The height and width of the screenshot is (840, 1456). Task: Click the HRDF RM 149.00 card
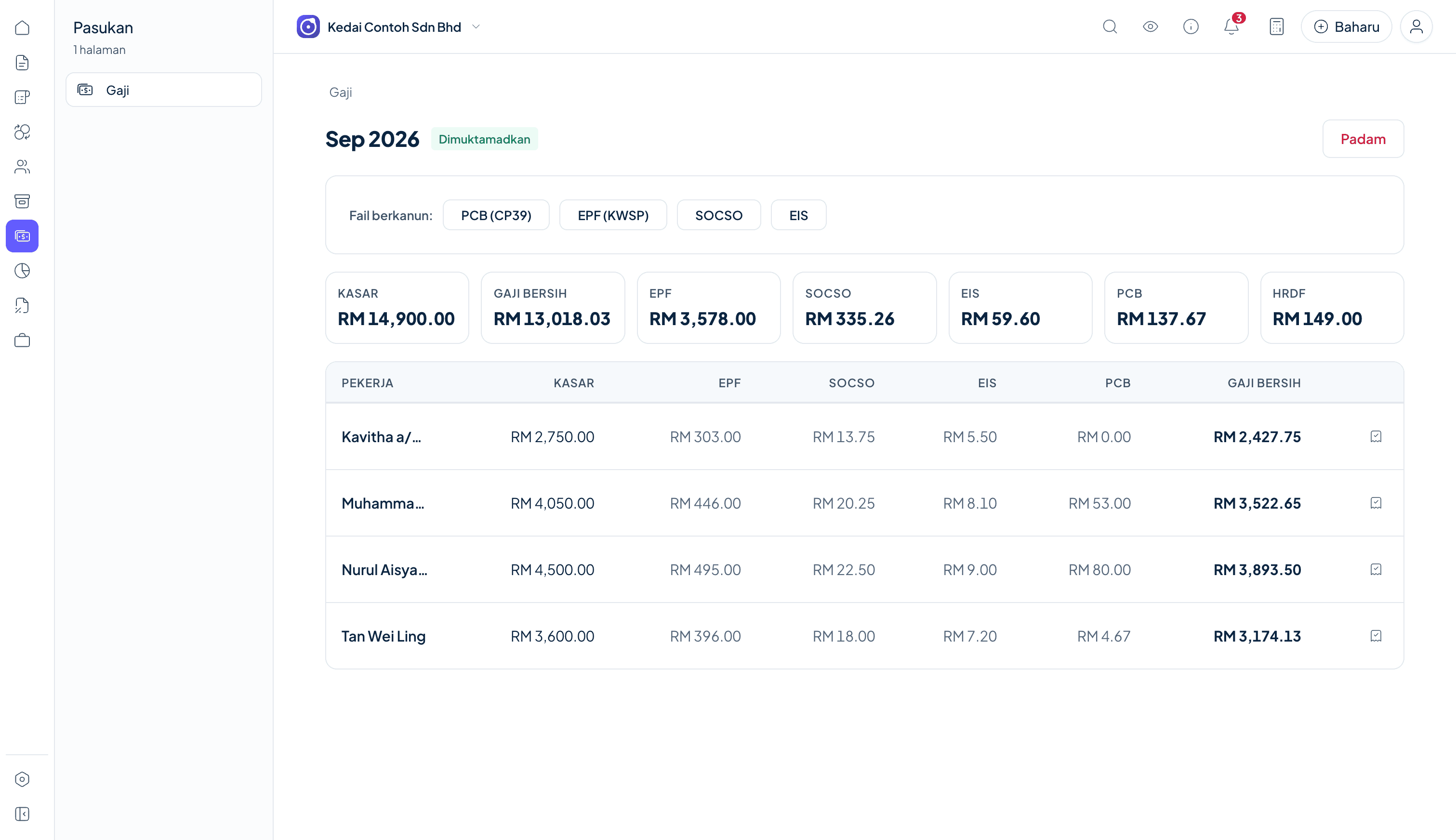pos(1332,307)
